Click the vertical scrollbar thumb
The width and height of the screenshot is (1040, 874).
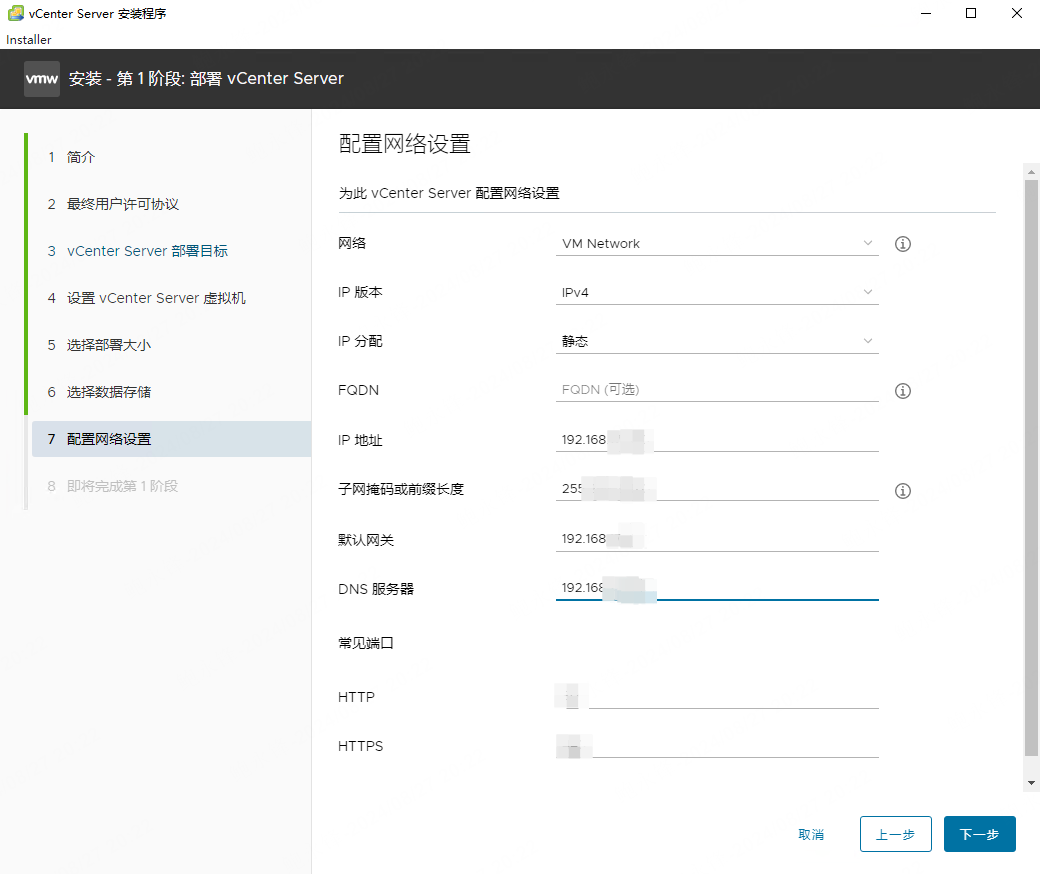click(1031, 468)
